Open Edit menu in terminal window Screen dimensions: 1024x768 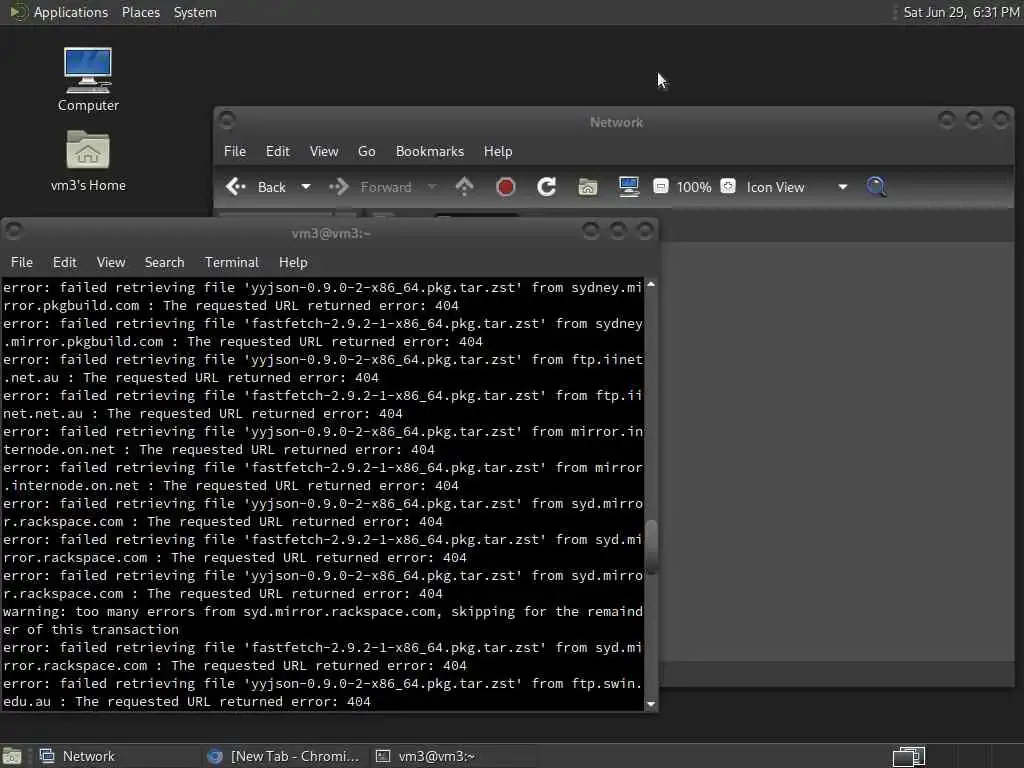(x=65, y=263)
